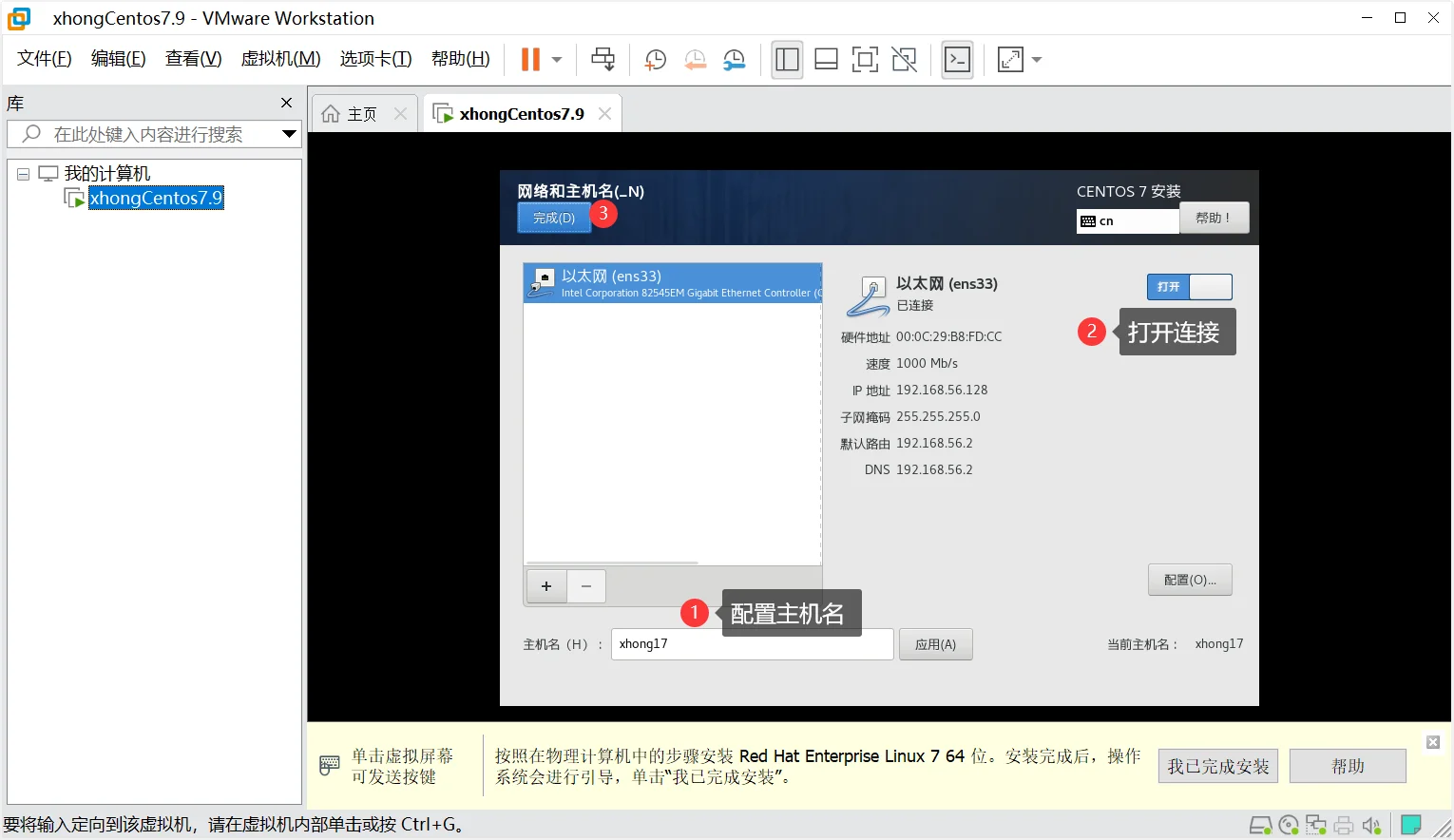1454x840 pixels.
Task: Take a snapshot with the clock-plus icon
Action: [x=655, y=60]
